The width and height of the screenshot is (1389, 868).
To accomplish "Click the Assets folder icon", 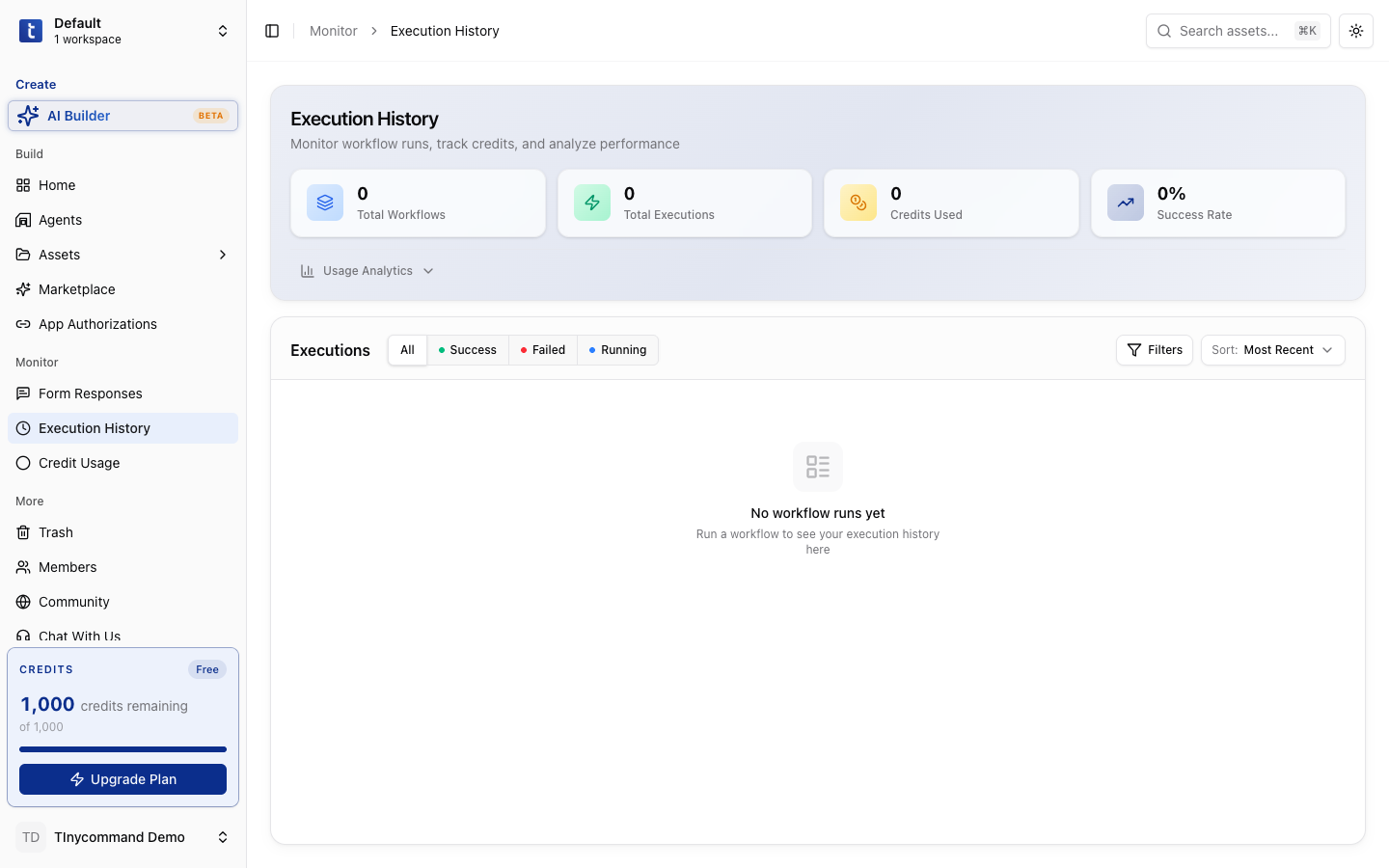I will click(x=23, y=255).
